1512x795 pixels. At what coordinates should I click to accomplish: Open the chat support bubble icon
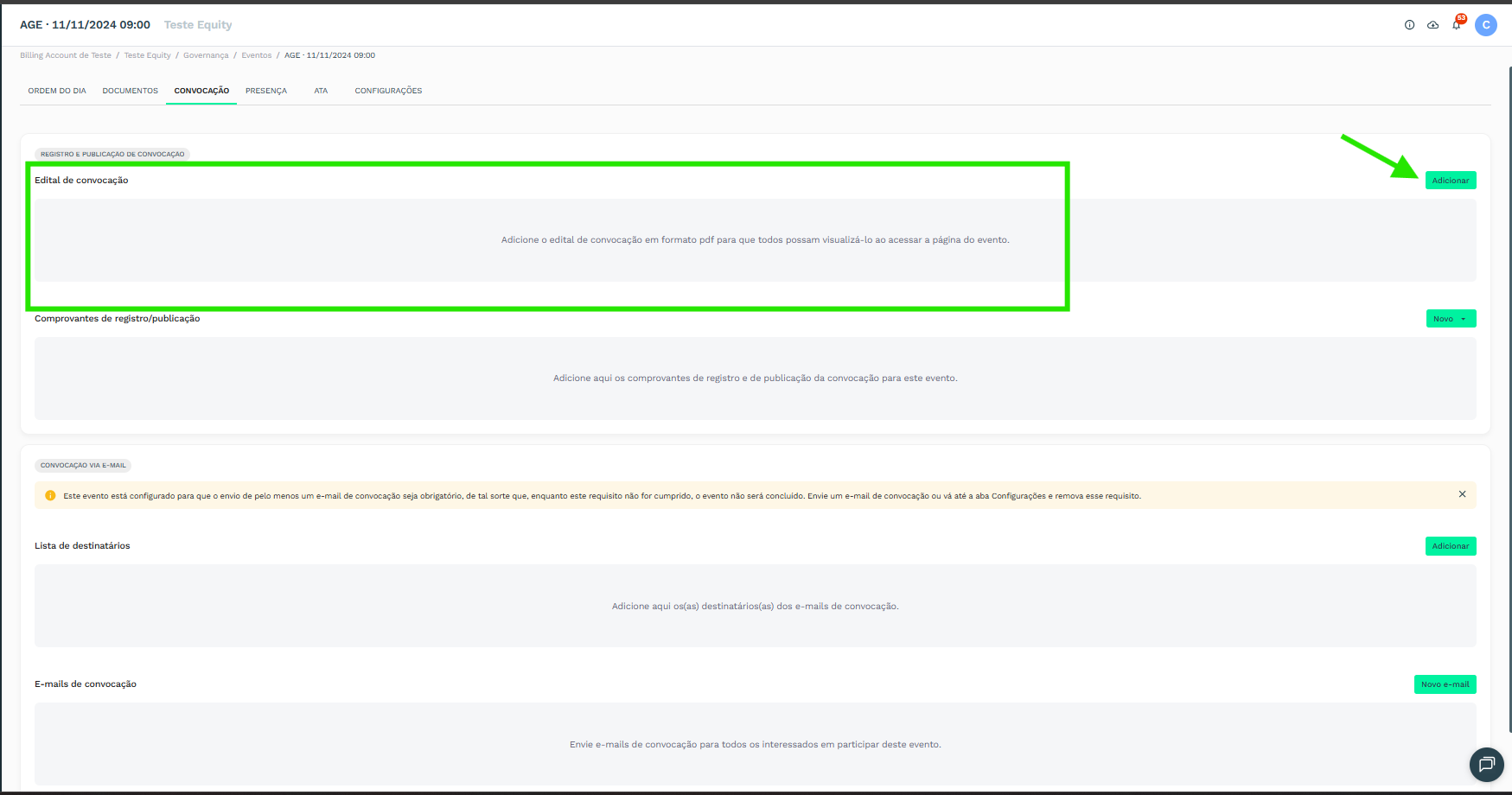(1486, 764)
